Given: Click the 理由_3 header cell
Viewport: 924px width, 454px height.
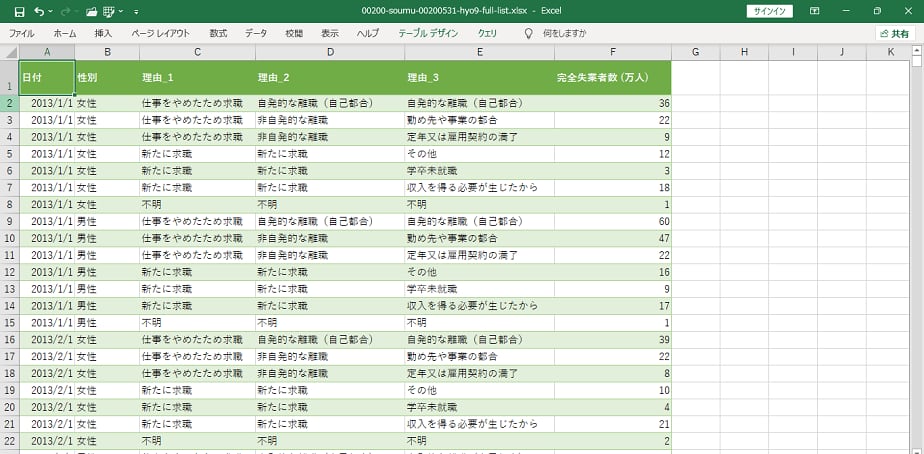Looking at the screenshot, I should click(480, 77).
